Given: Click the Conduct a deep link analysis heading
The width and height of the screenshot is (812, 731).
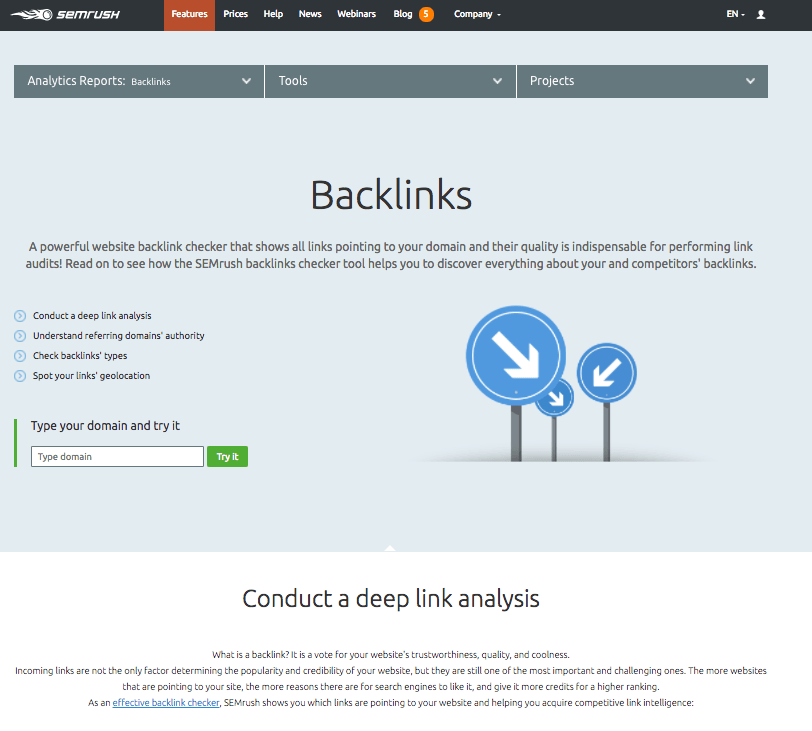Looking at the screenshot, I should [x=391, y=599].
